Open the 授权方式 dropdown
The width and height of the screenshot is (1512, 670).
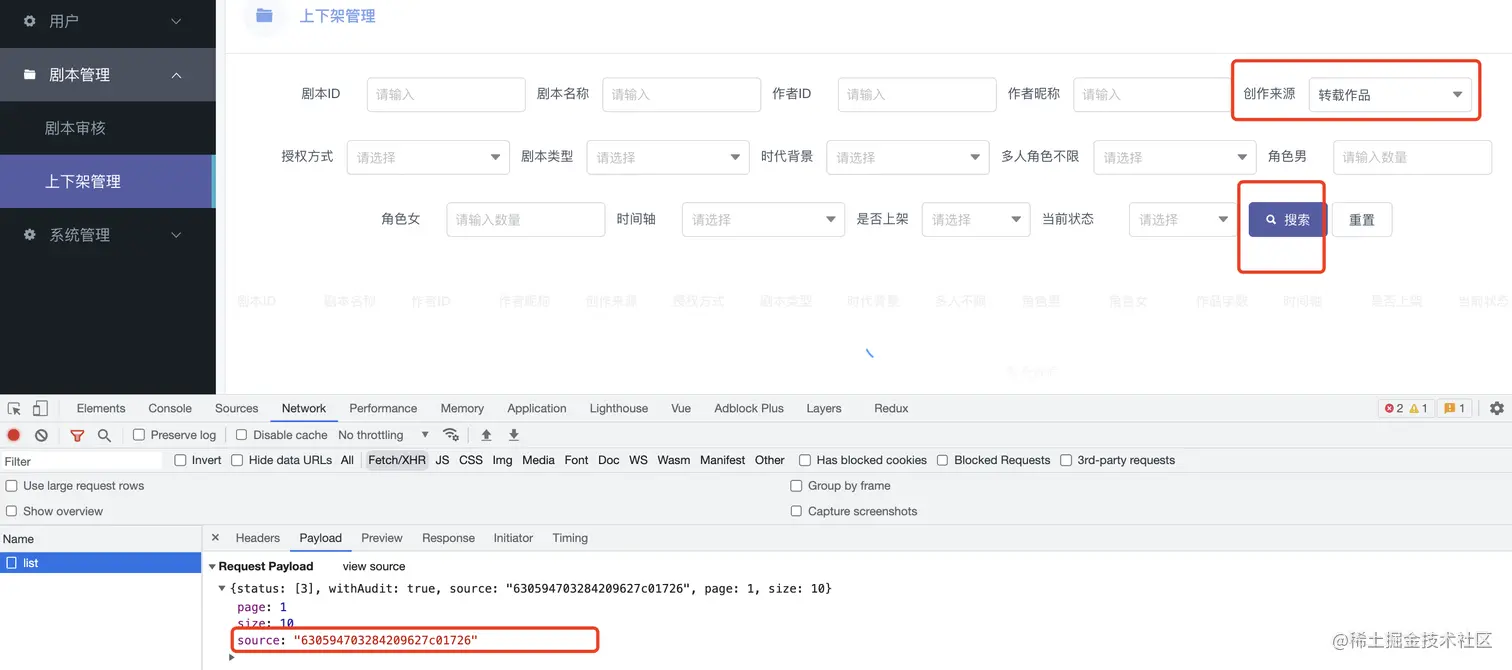(428, 157)
